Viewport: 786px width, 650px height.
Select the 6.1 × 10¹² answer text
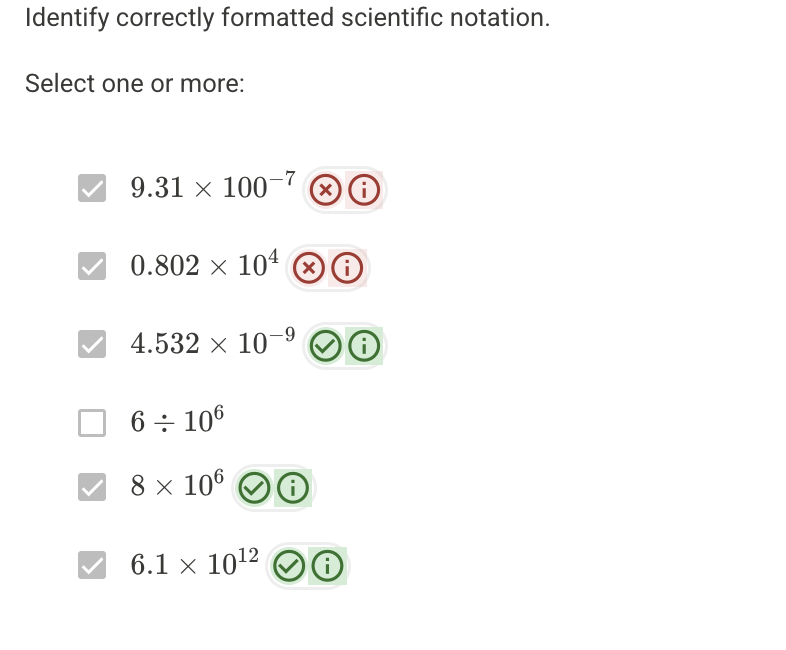tap(194, 565)
